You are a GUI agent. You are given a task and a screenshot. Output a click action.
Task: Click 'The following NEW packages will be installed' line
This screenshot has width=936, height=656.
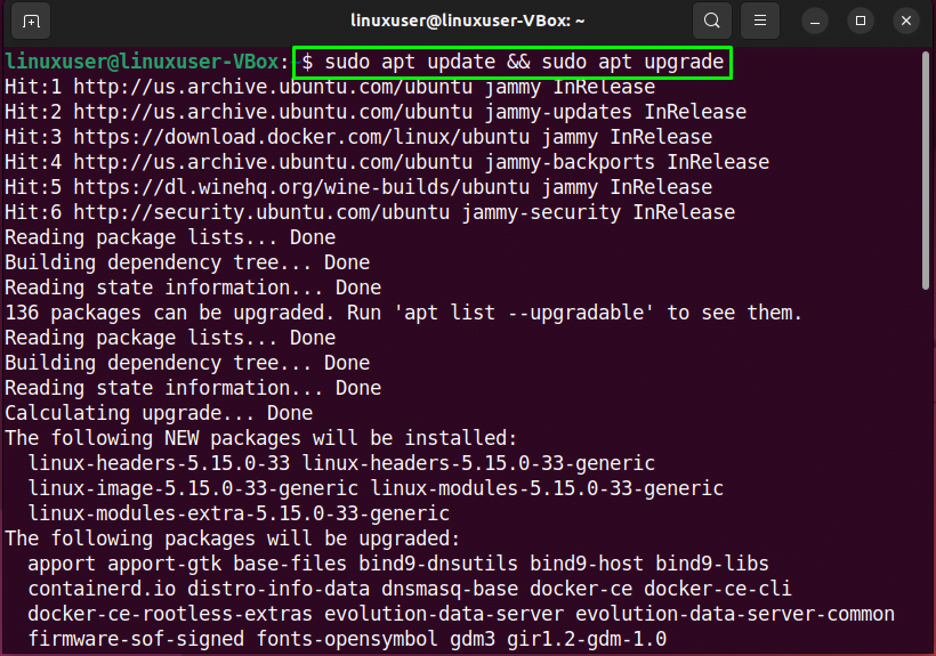pos(261,438)
